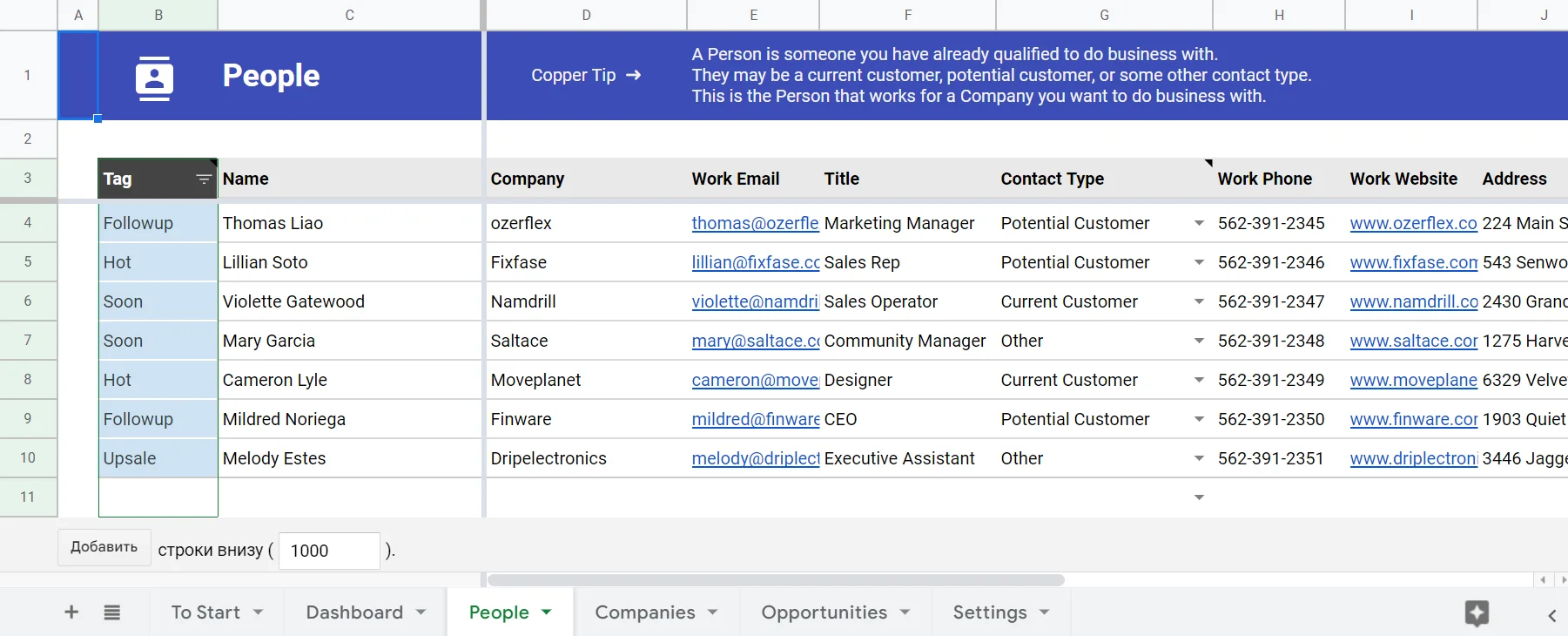Expand Contact Type dropdown for Mary Garcia
1568x636 pixels.
pos(1199,341)
